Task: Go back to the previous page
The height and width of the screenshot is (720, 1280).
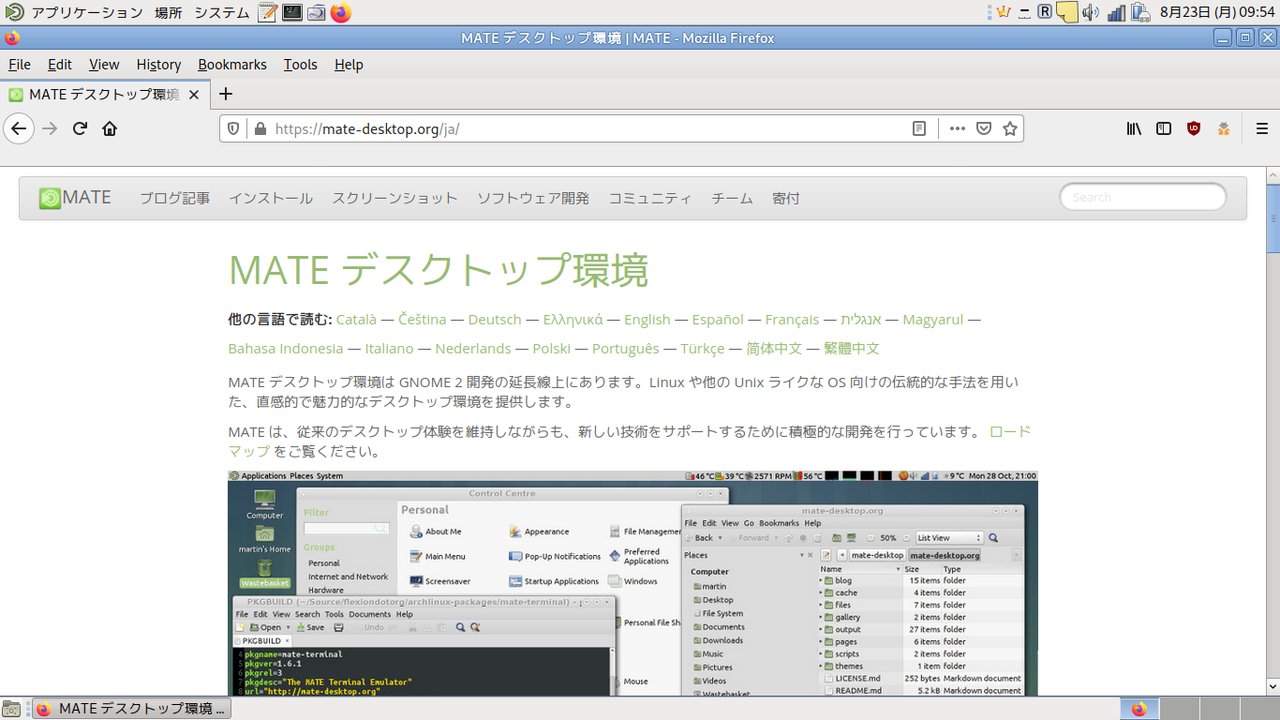Action: pos(18,128)
